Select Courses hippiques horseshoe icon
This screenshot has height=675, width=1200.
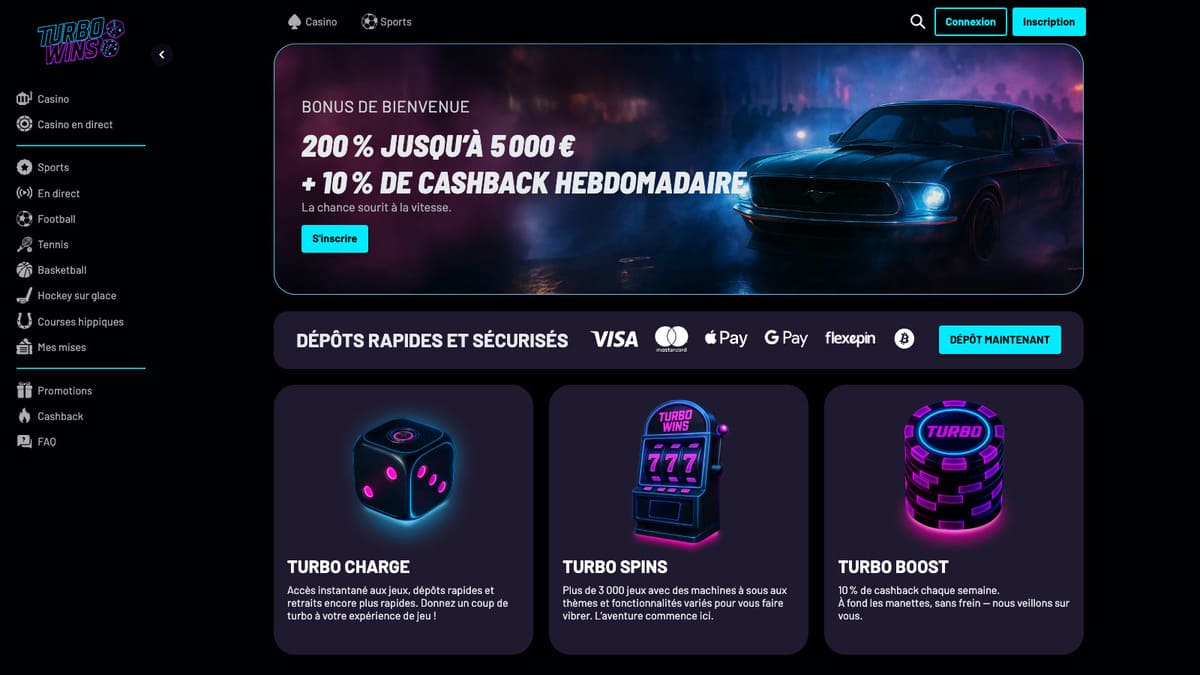25,322
